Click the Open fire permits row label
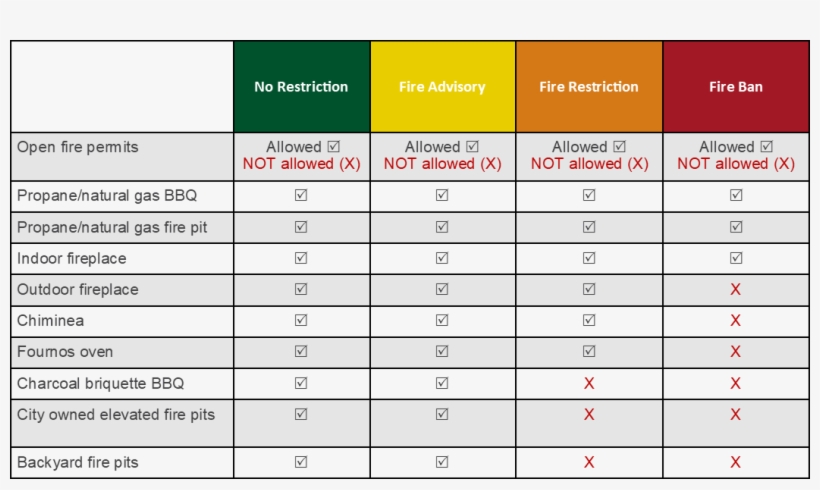This screenshot has height=490, width=820. (x=78, y=147)
